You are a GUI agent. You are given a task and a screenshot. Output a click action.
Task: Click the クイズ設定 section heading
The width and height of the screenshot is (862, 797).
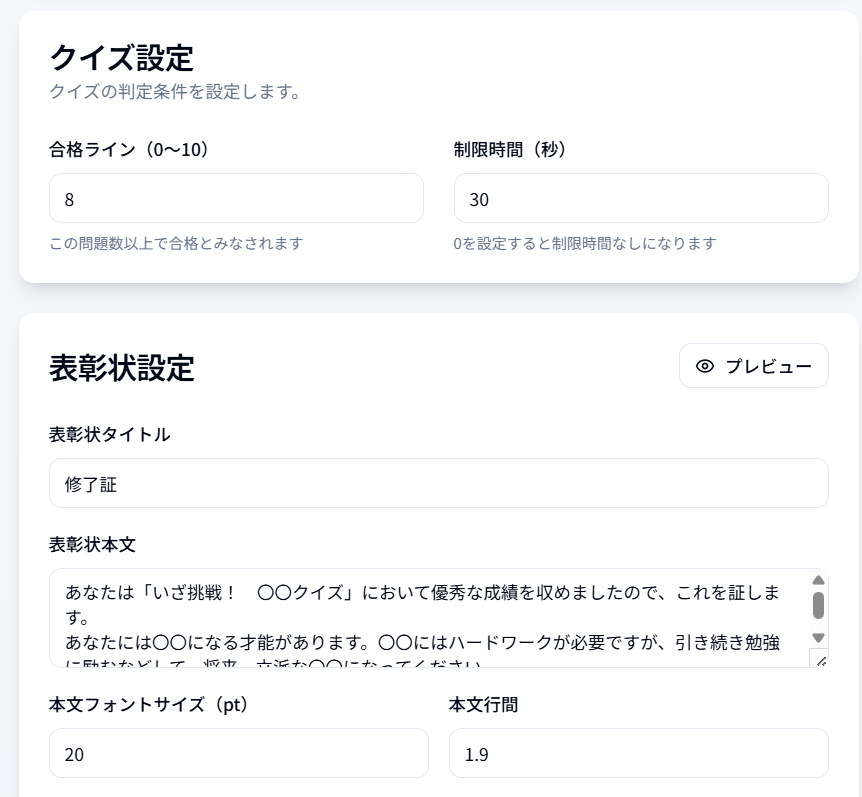121,58
